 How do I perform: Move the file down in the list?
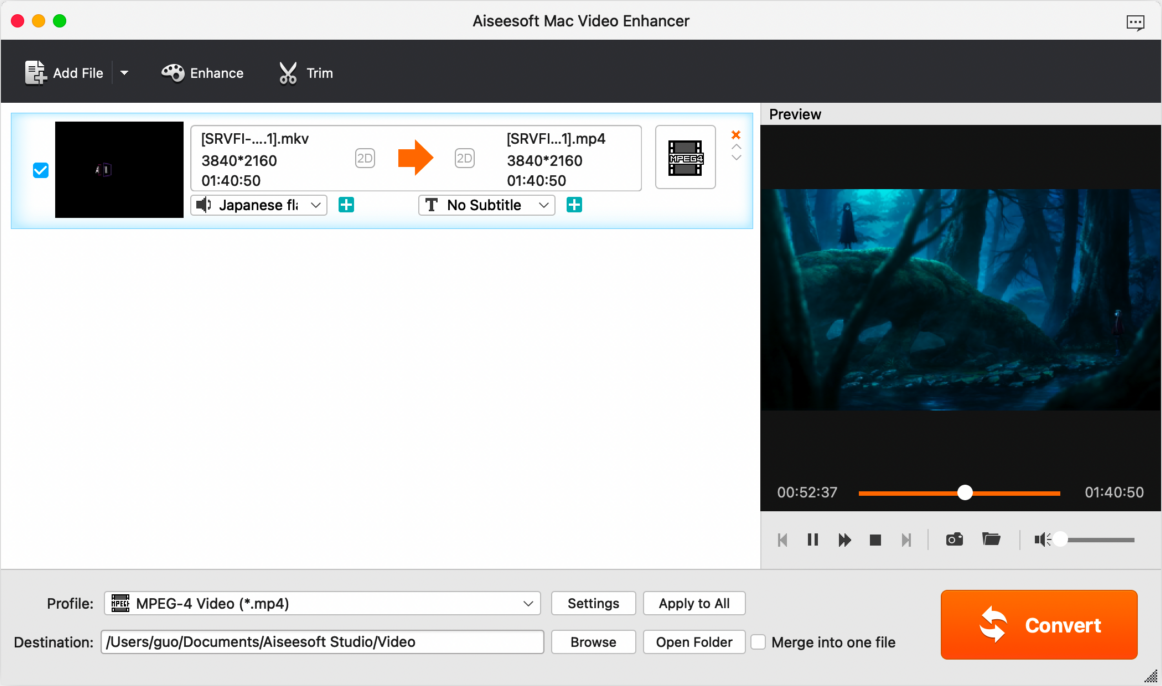[x=737, y=157]
